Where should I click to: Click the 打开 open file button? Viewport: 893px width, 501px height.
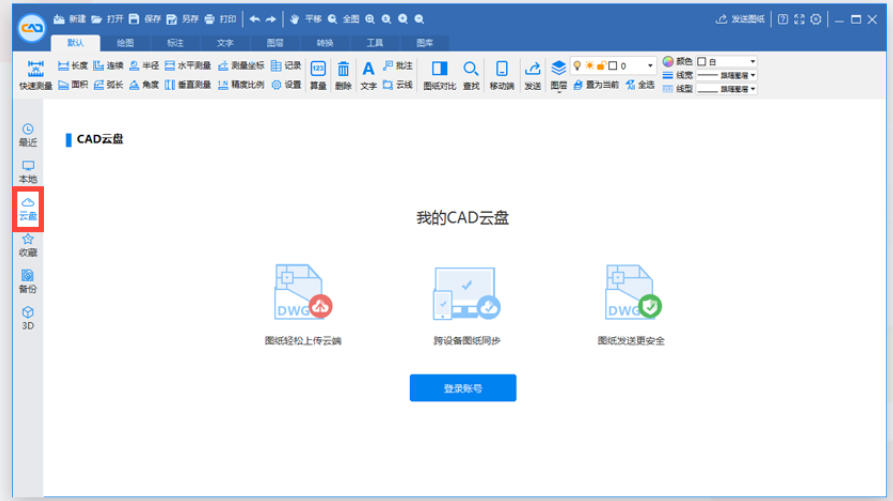[107, 19]
